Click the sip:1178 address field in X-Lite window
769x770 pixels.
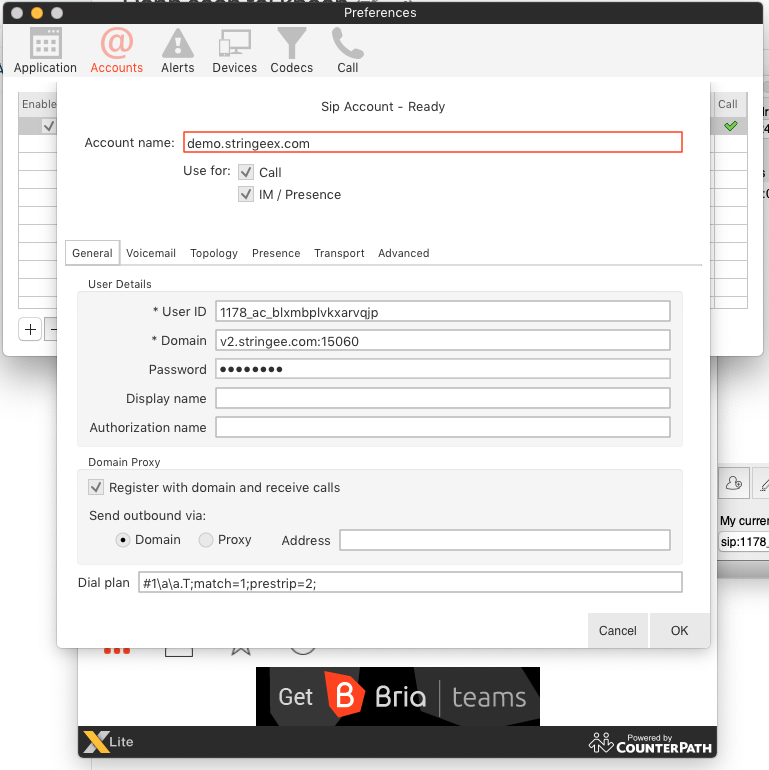pos(744,542)
